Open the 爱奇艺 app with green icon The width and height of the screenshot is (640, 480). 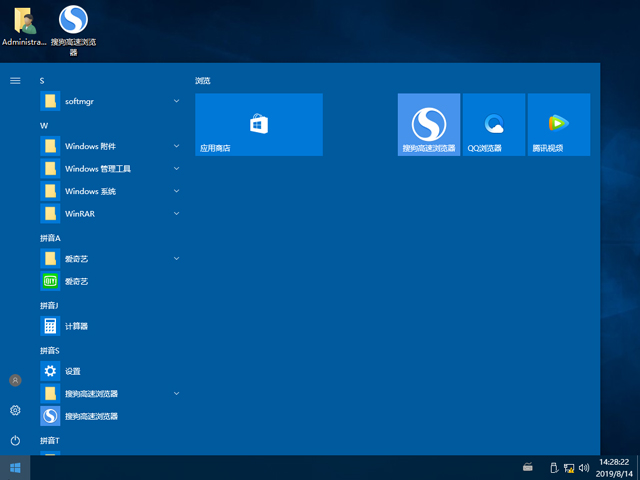110,281
